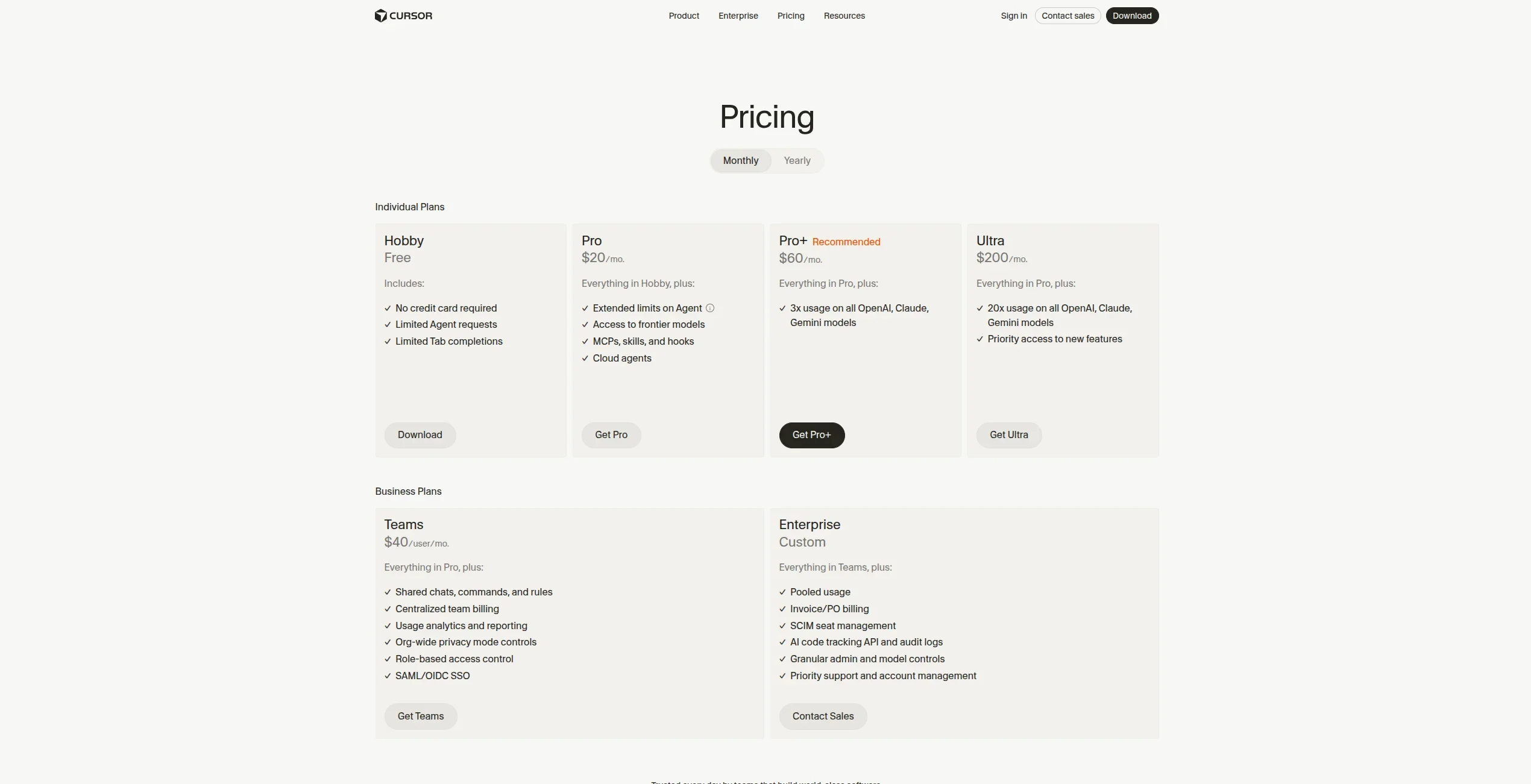Viewport: 1531px width, 784px height.
Task: Open Contact sales from the header
Action: [1067, 16]
